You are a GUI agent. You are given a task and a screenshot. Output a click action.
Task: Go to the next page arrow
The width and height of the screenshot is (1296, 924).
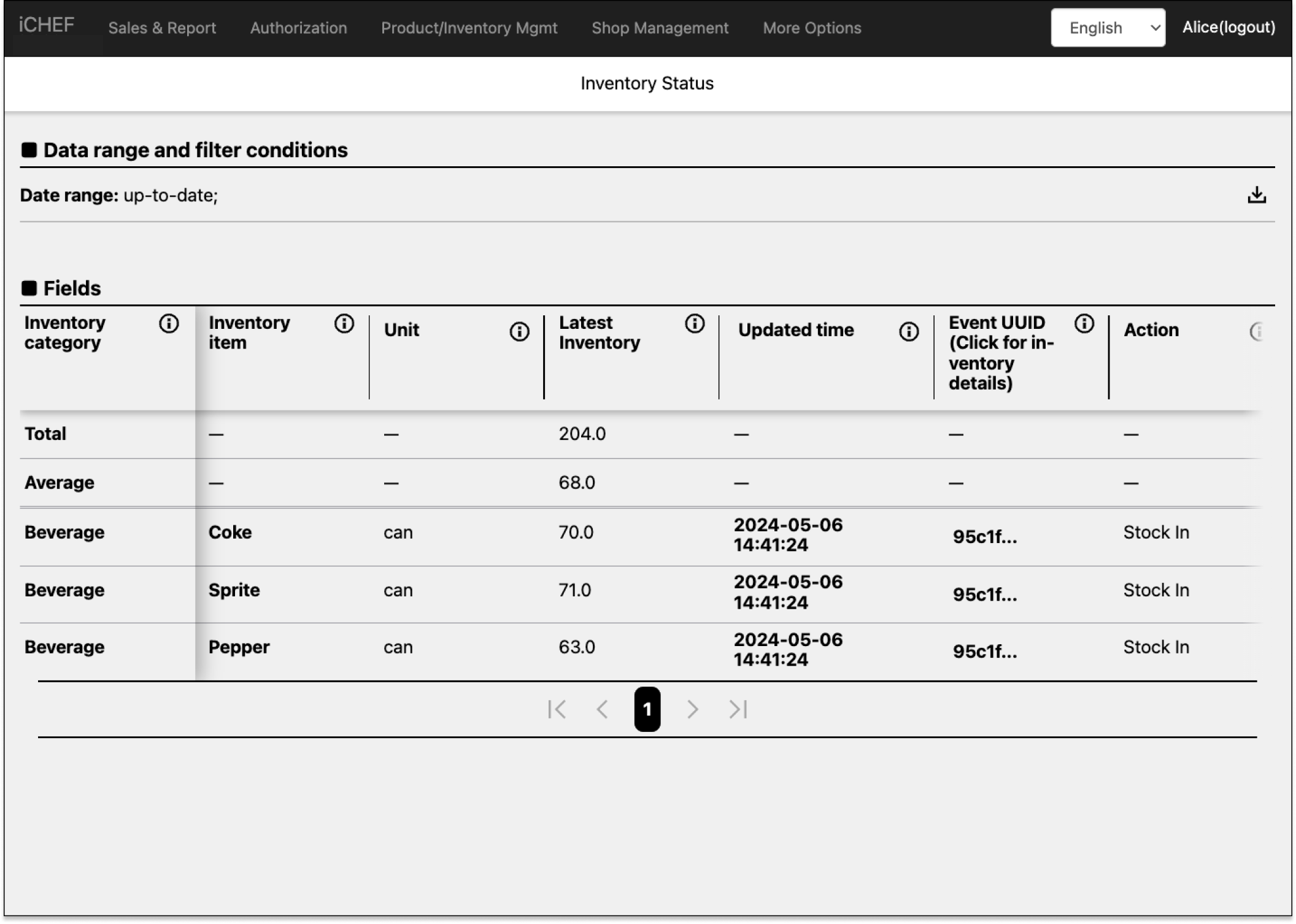click(x=692, y=709)
